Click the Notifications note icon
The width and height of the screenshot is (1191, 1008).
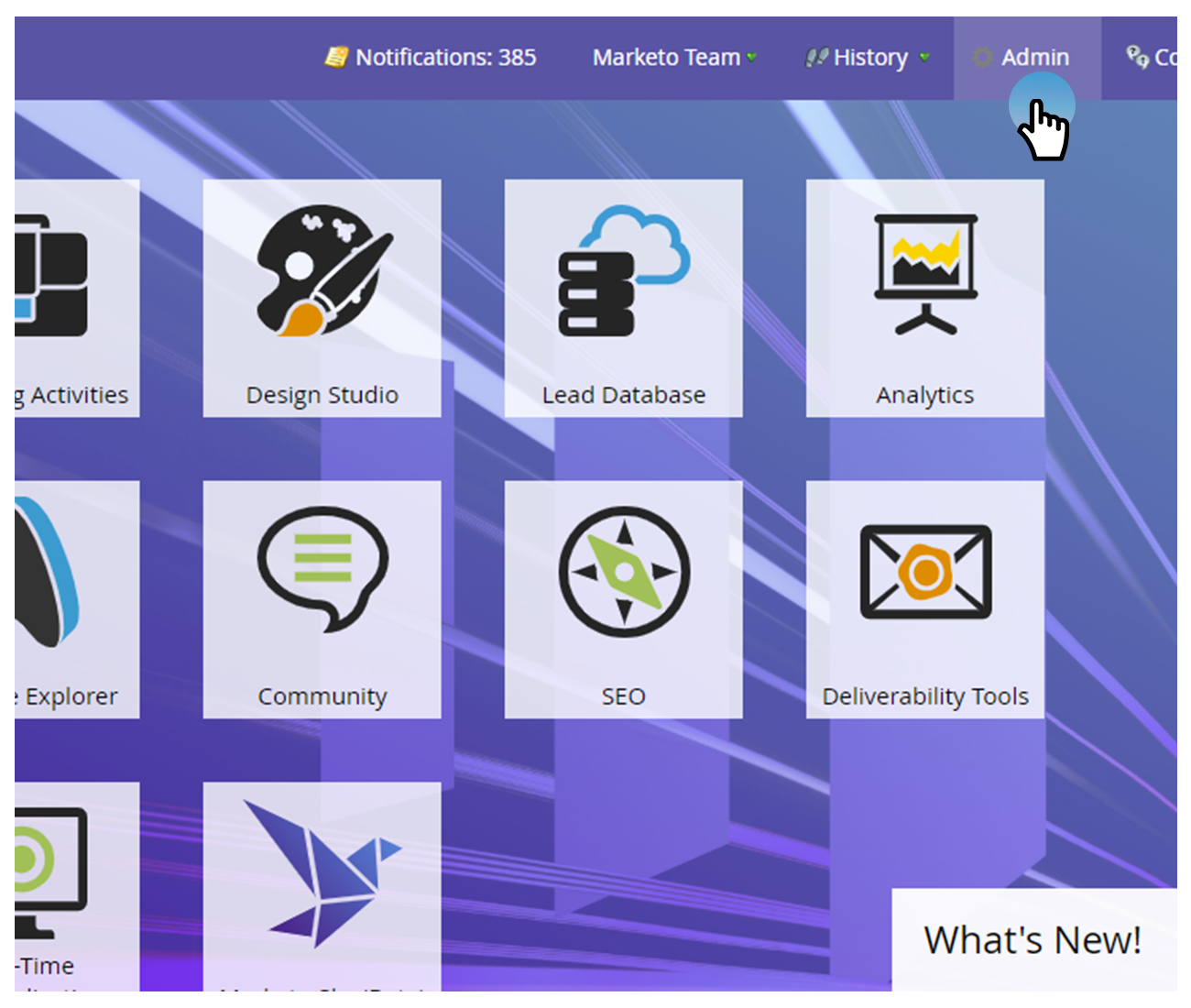(336, 58)
